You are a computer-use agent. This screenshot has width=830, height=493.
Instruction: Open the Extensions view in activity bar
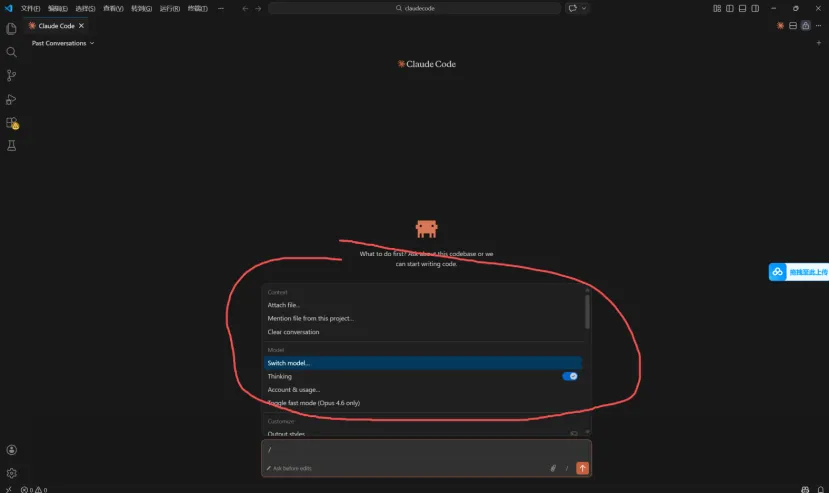[x=12, y=123]
